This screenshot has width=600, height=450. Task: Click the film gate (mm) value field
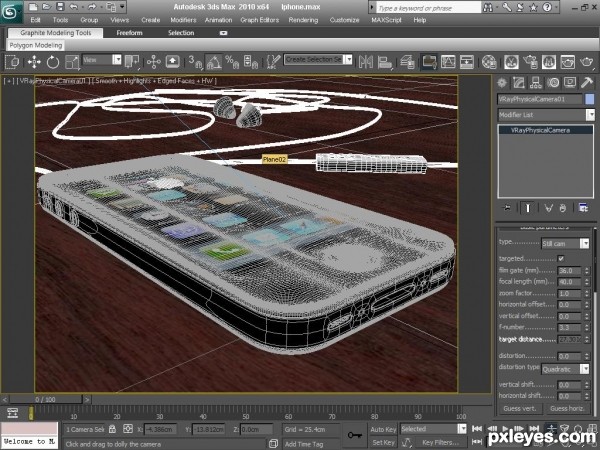click(x=569, y=271)
